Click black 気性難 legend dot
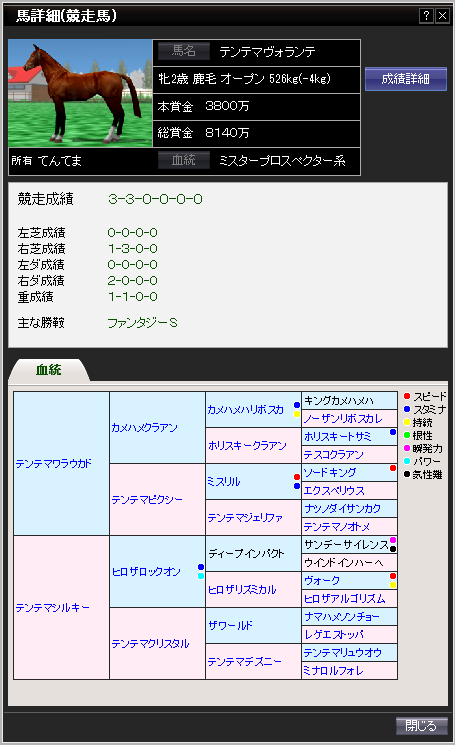Viewport: 455px width, 745px height. click(x=407, y=474)
